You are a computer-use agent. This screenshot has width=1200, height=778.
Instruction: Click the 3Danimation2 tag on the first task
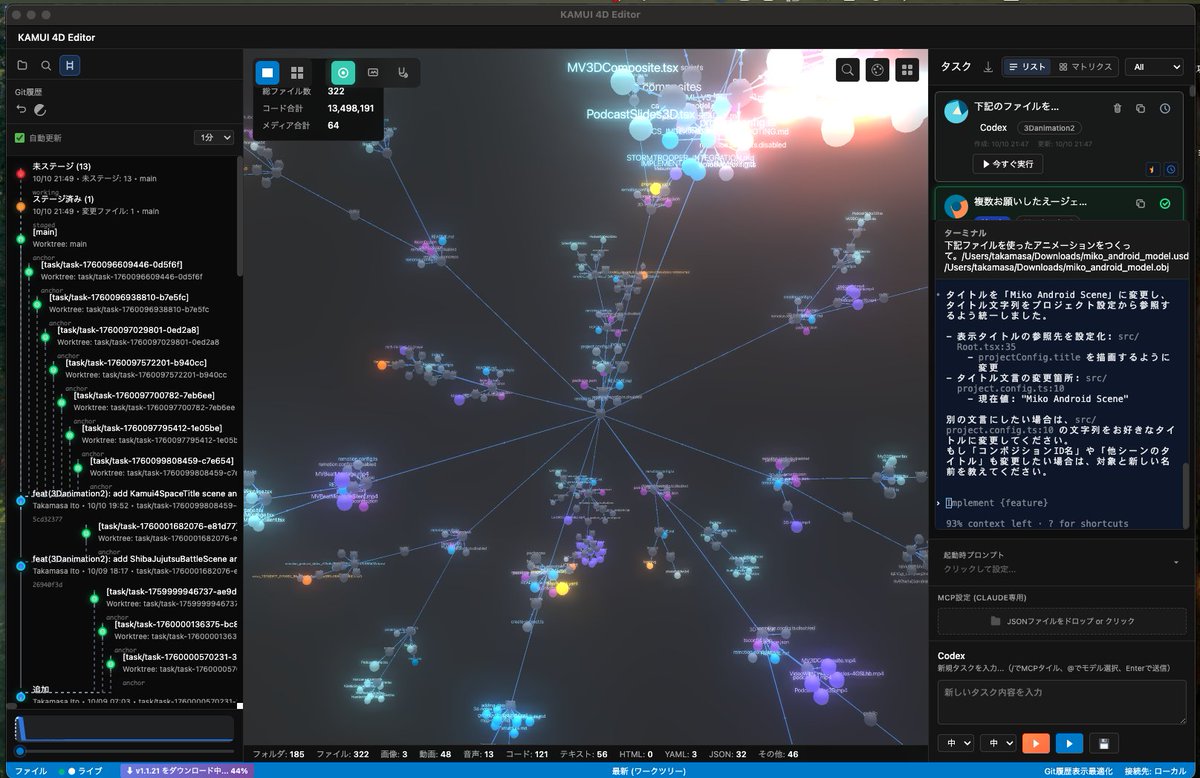pyautogui.click(x=1049, y=128)
